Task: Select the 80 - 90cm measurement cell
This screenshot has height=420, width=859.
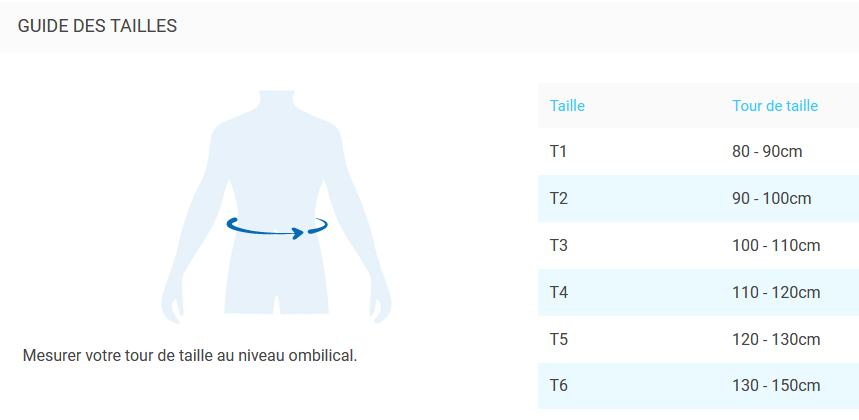Action: click(x=767, y=151)
